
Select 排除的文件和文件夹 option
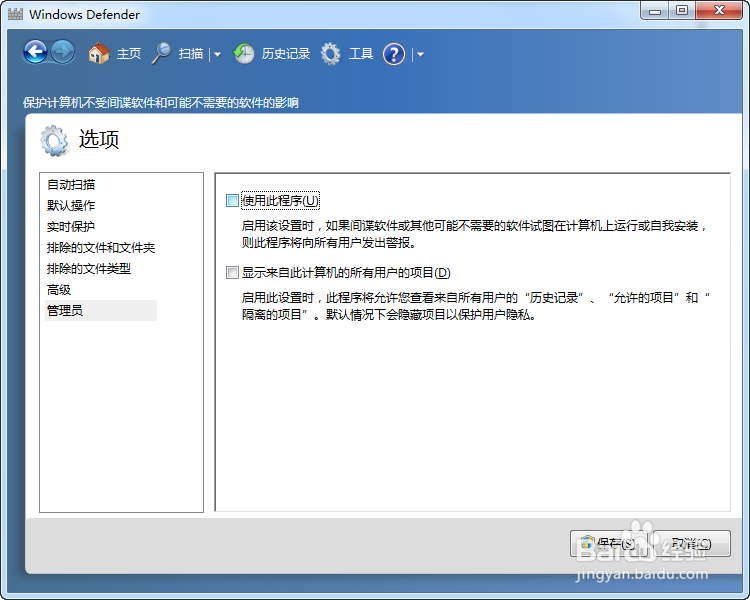pyautogui.click(x=101, y=248)
